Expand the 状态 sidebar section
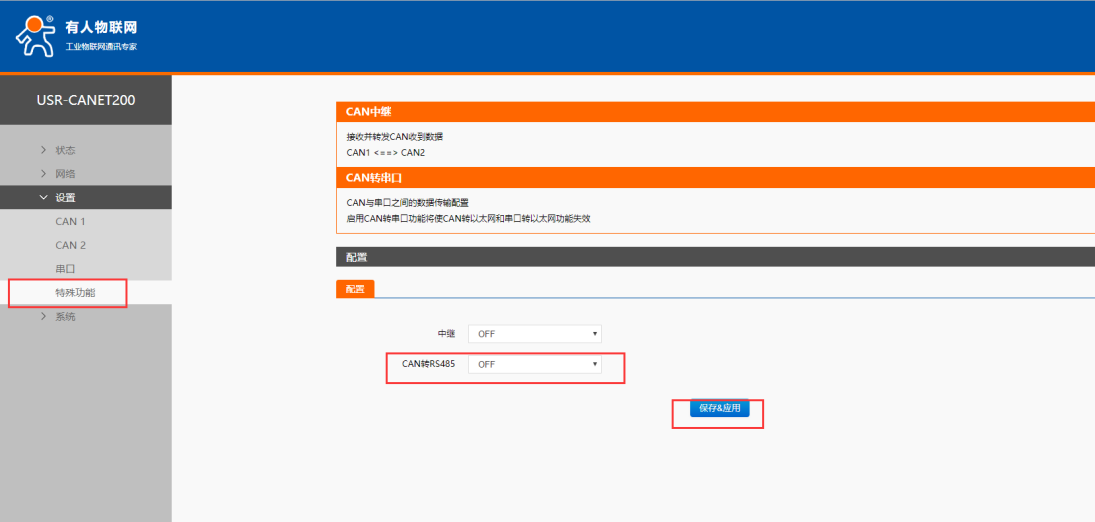The image size is (1095, 522). [65, 150]
